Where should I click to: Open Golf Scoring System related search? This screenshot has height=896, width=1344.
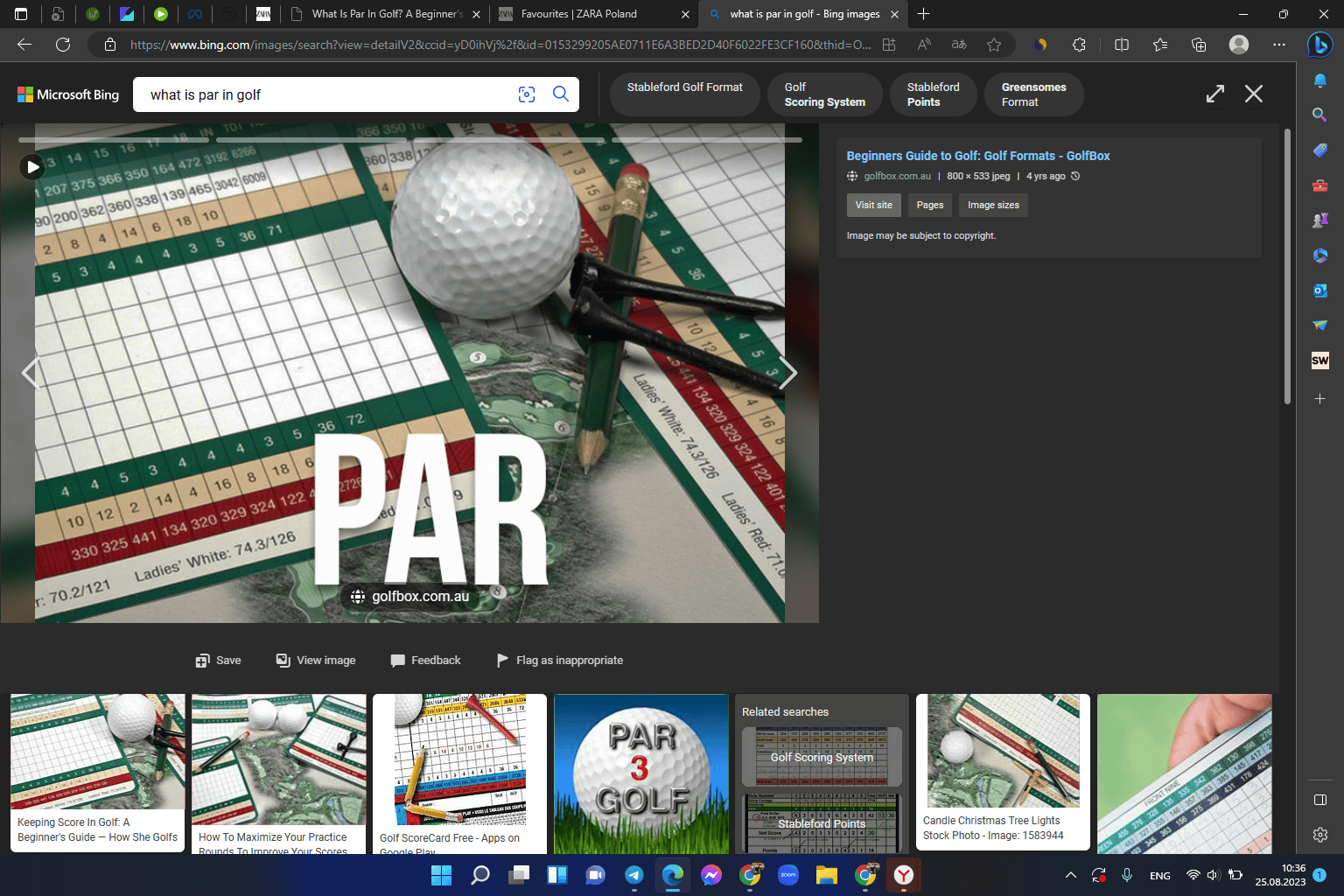click(x=822, y=757)
